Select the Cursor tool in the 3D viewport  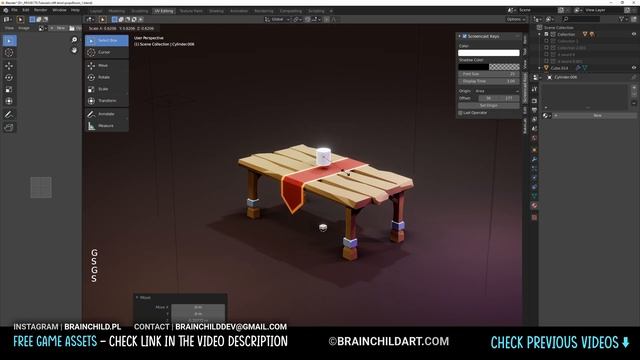tap(107, 52)
